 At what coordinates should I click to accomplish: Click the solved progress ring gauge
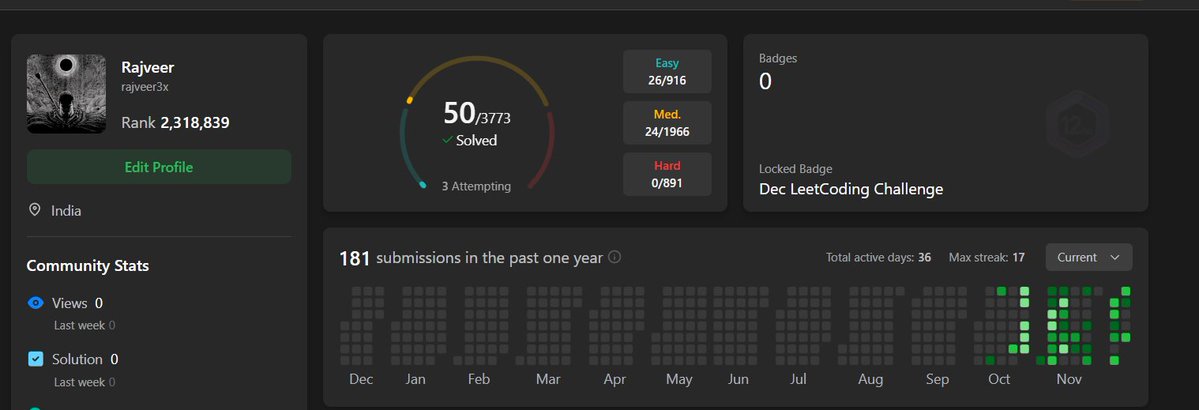point(476,122)
